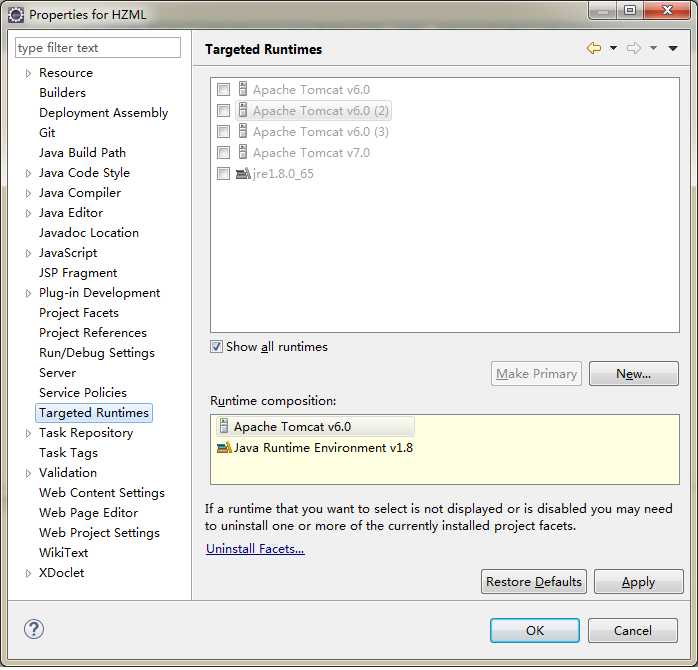Check the first Apache Tomcat v6.0 checkbox
This screenshot has height=670, width=698.
223,89
